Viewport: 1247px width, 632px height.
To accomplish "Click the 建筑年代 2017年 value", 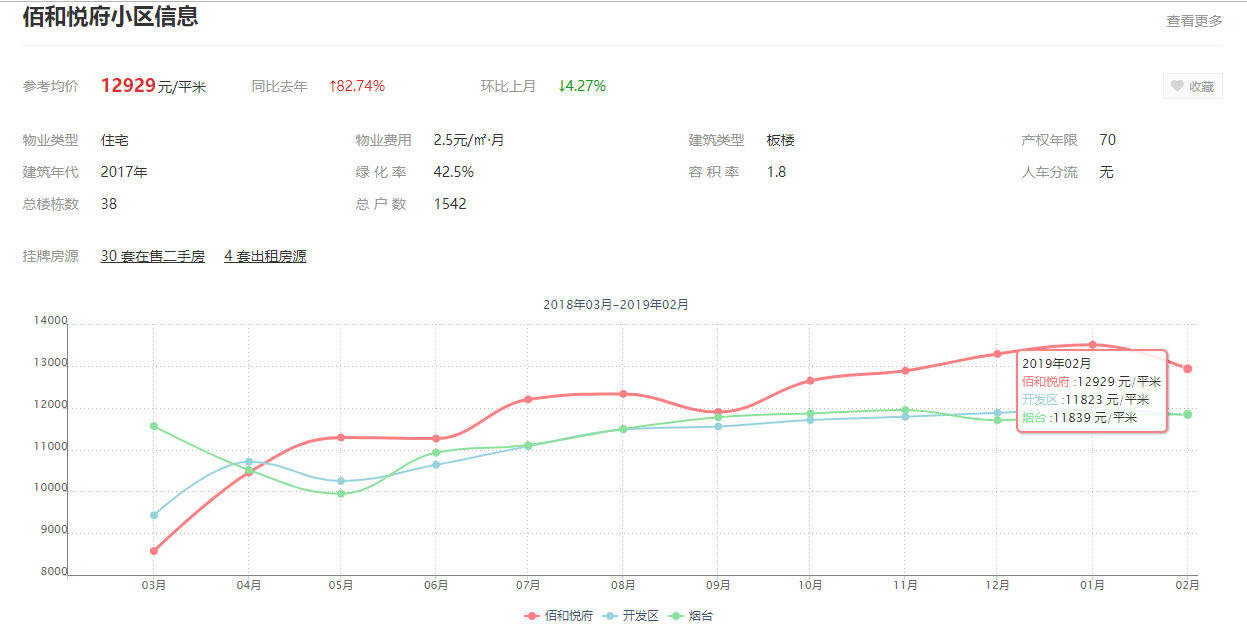I will click(124, 172).
